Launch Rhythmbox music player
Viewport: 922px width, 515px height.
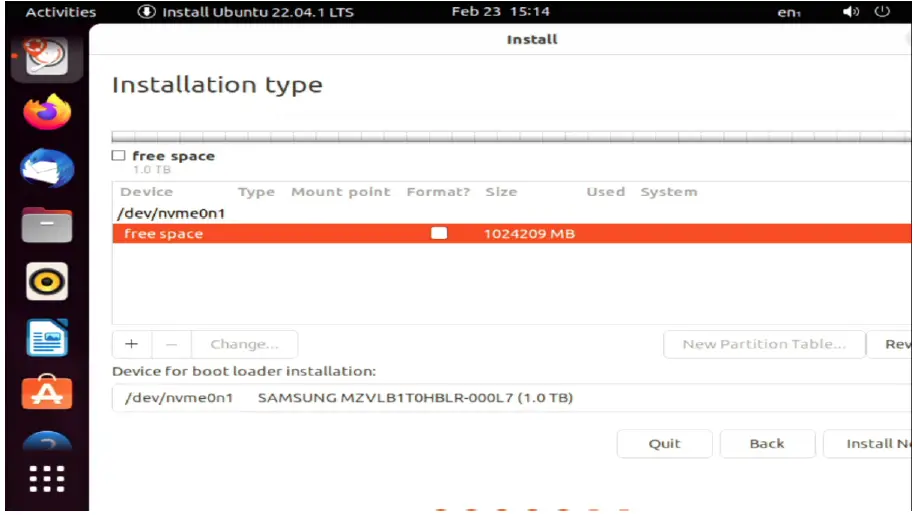[x=47, y=282]
